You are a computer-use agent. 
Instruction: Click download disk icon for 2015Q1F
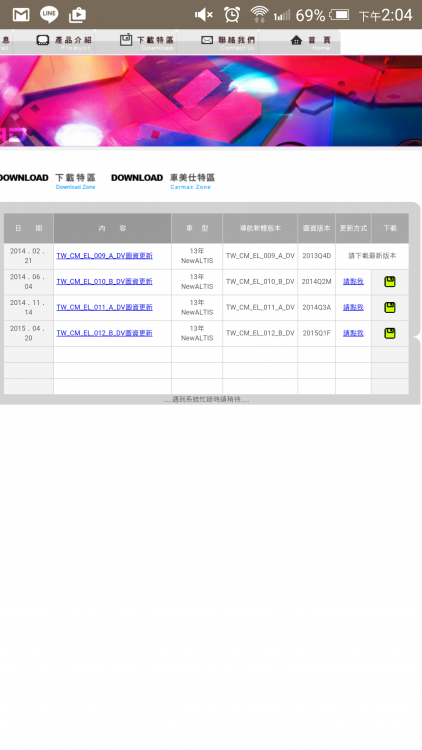coord(390,333)
